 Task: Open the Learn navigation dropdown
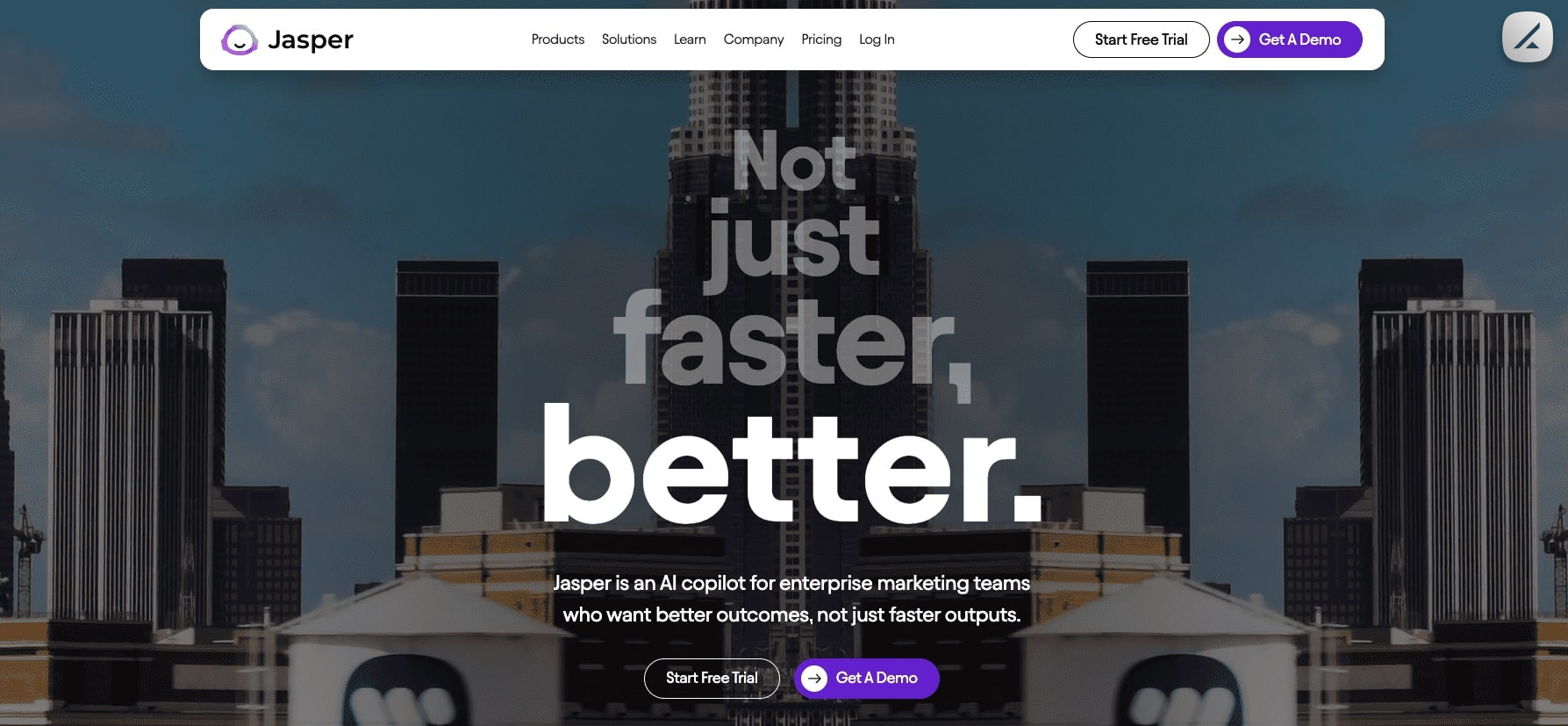pos(690,40)
